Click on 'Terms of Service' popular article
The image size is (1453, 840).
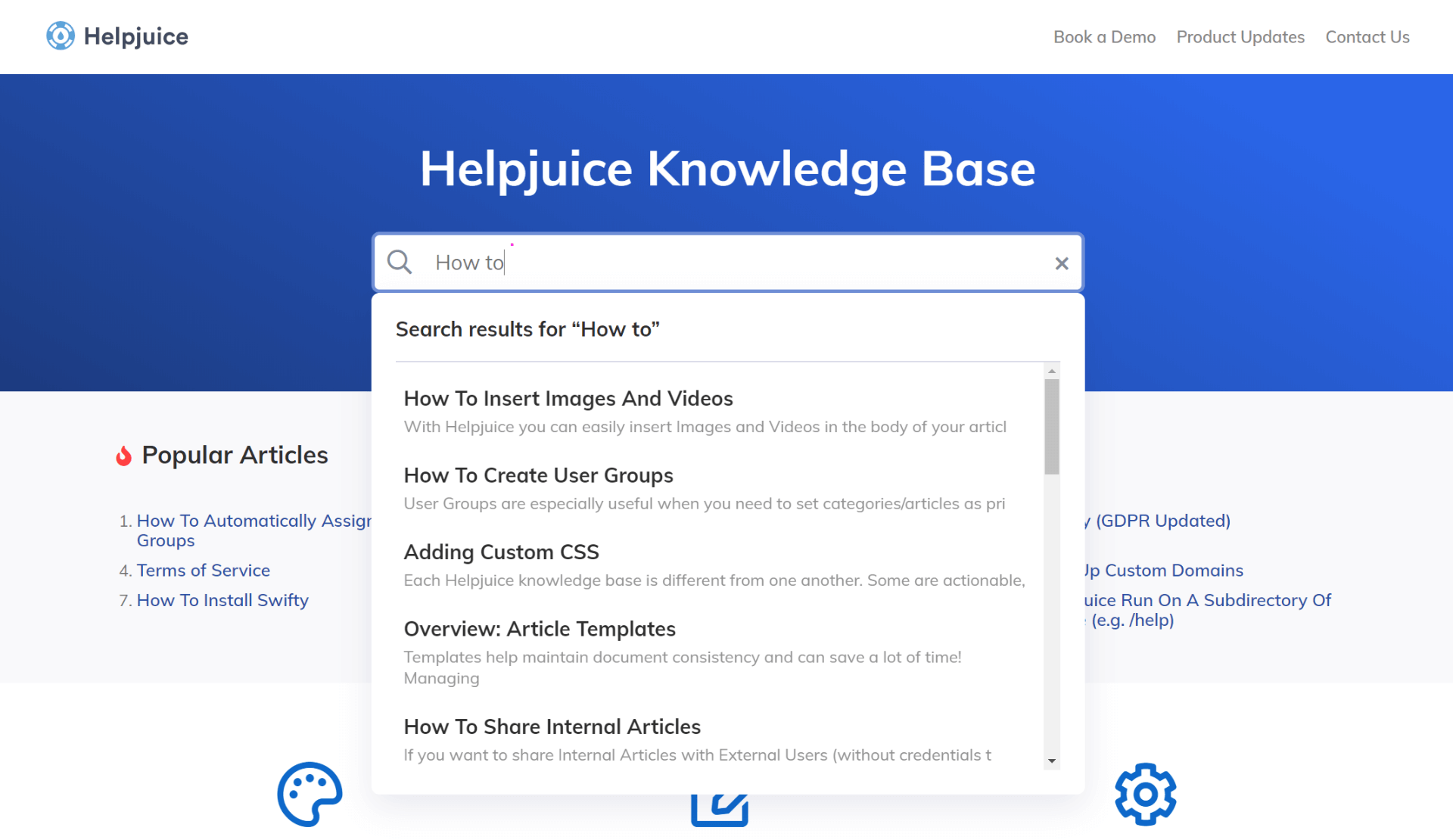204,569
